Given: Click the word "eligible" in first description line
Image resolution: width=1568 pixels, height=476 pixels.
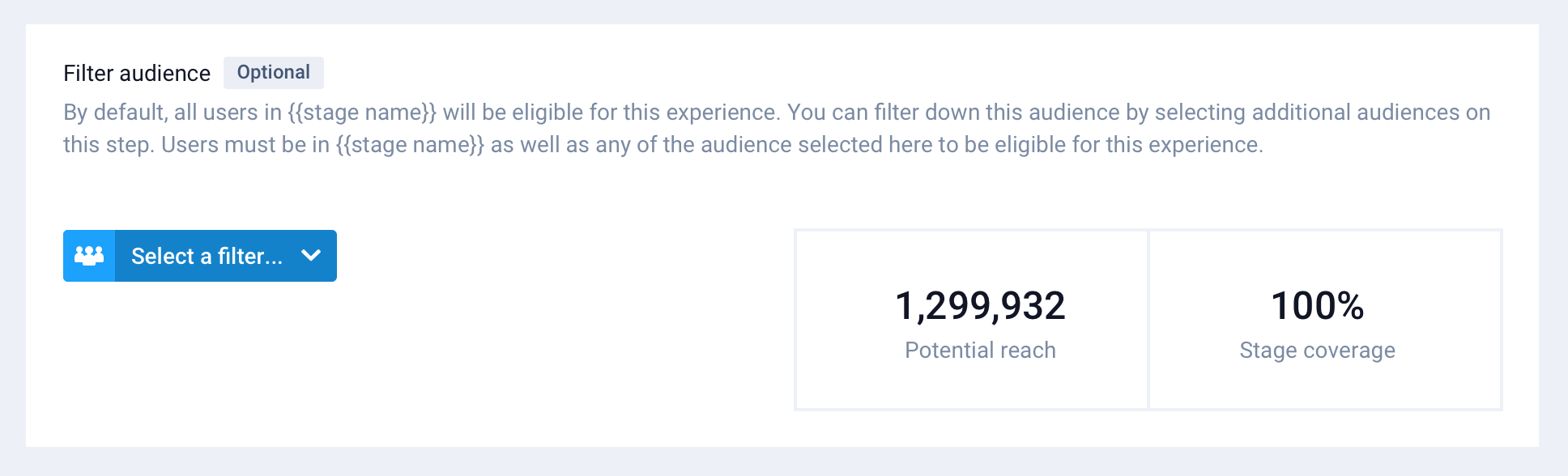Looking at the screenshot, I should click(547, 113).
